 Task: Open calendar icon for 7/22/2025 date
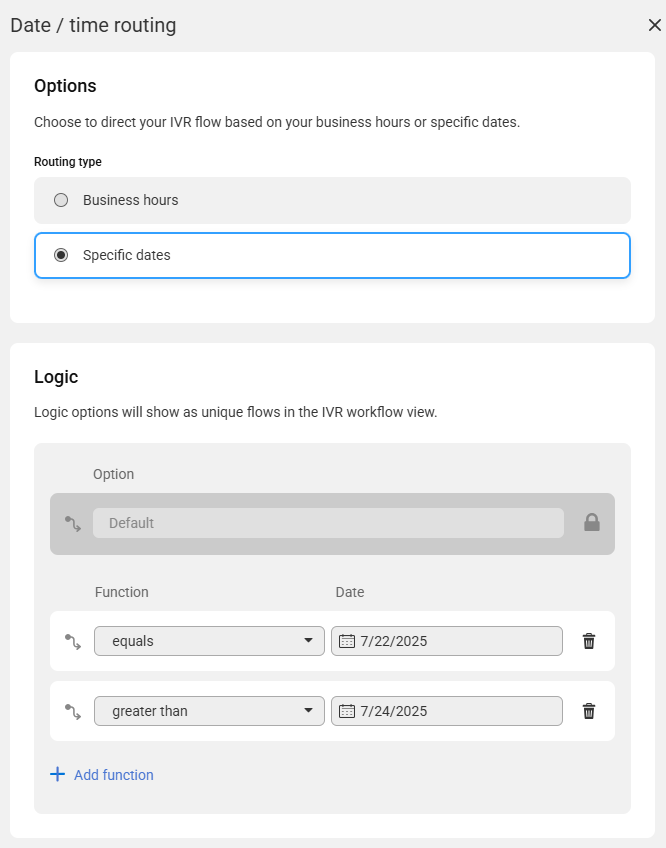347,641
